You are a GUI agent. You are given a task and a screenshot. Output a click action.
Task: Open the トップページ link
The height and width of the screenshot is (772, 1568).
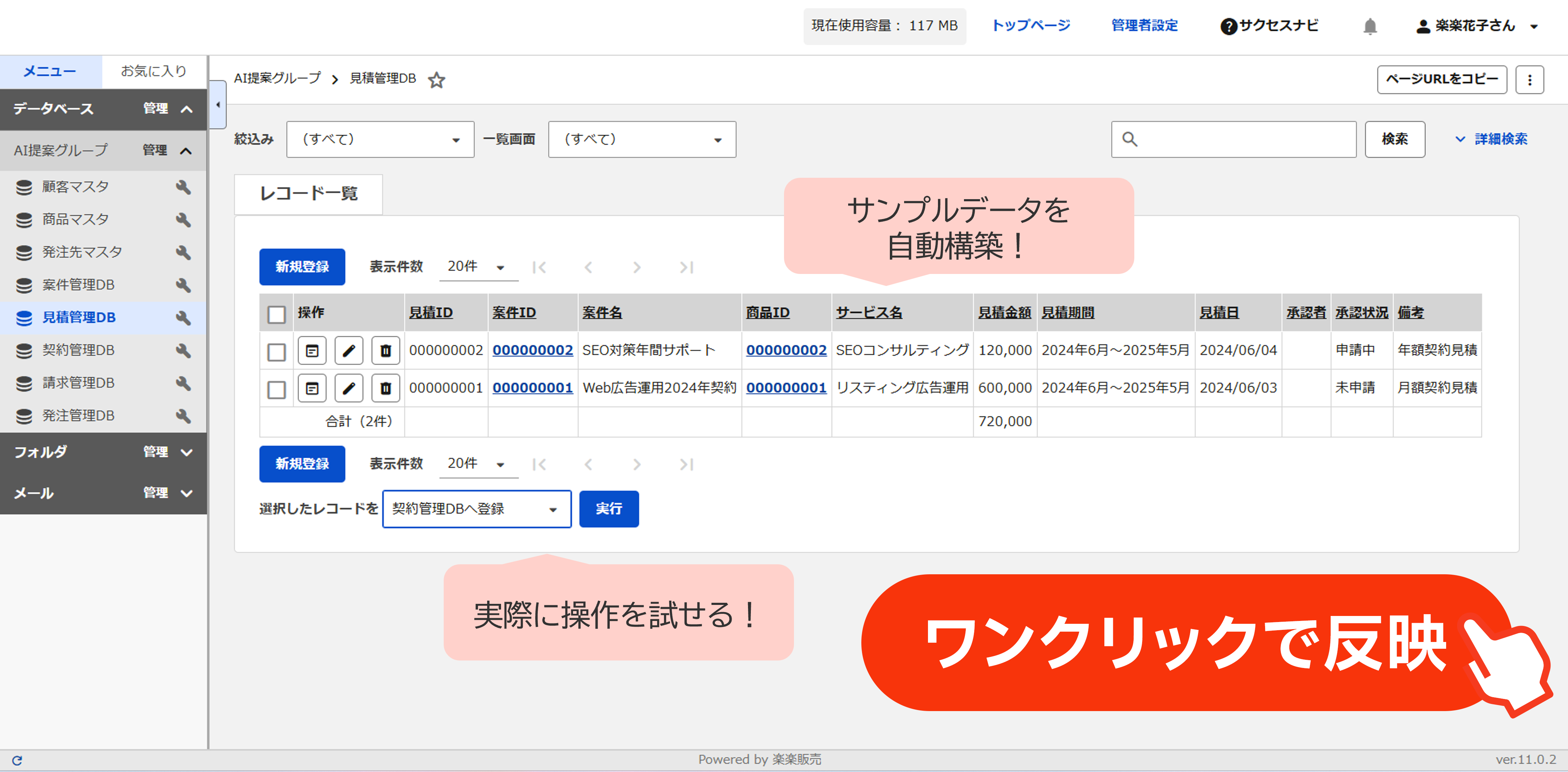[x=1031, y=26]
